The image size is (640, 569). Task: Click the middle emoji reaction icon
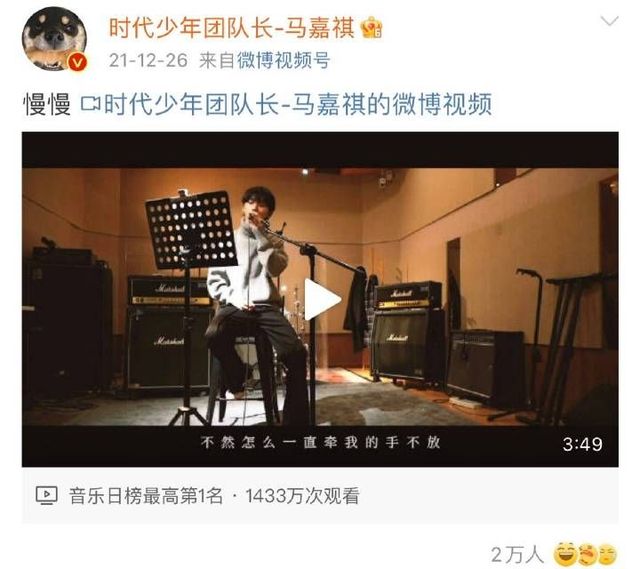click(x=588, y=555)
